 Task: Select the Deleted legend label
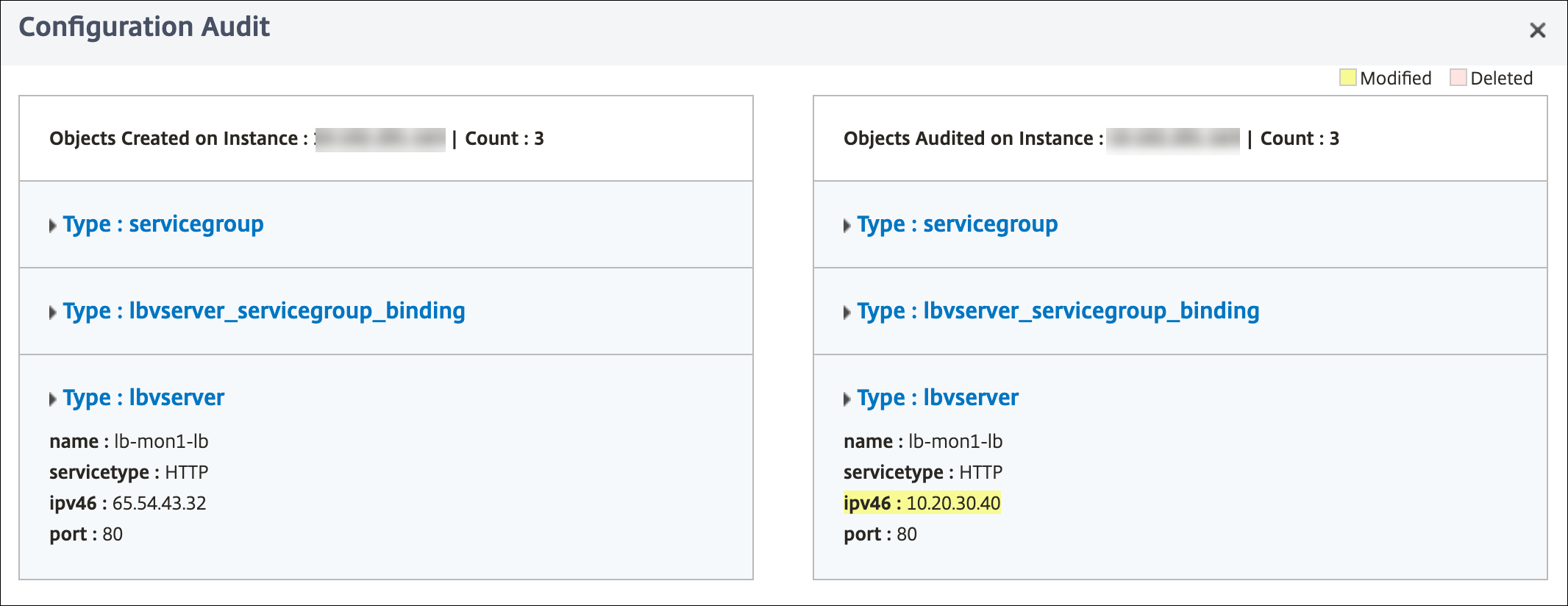tap(1501, 78)
